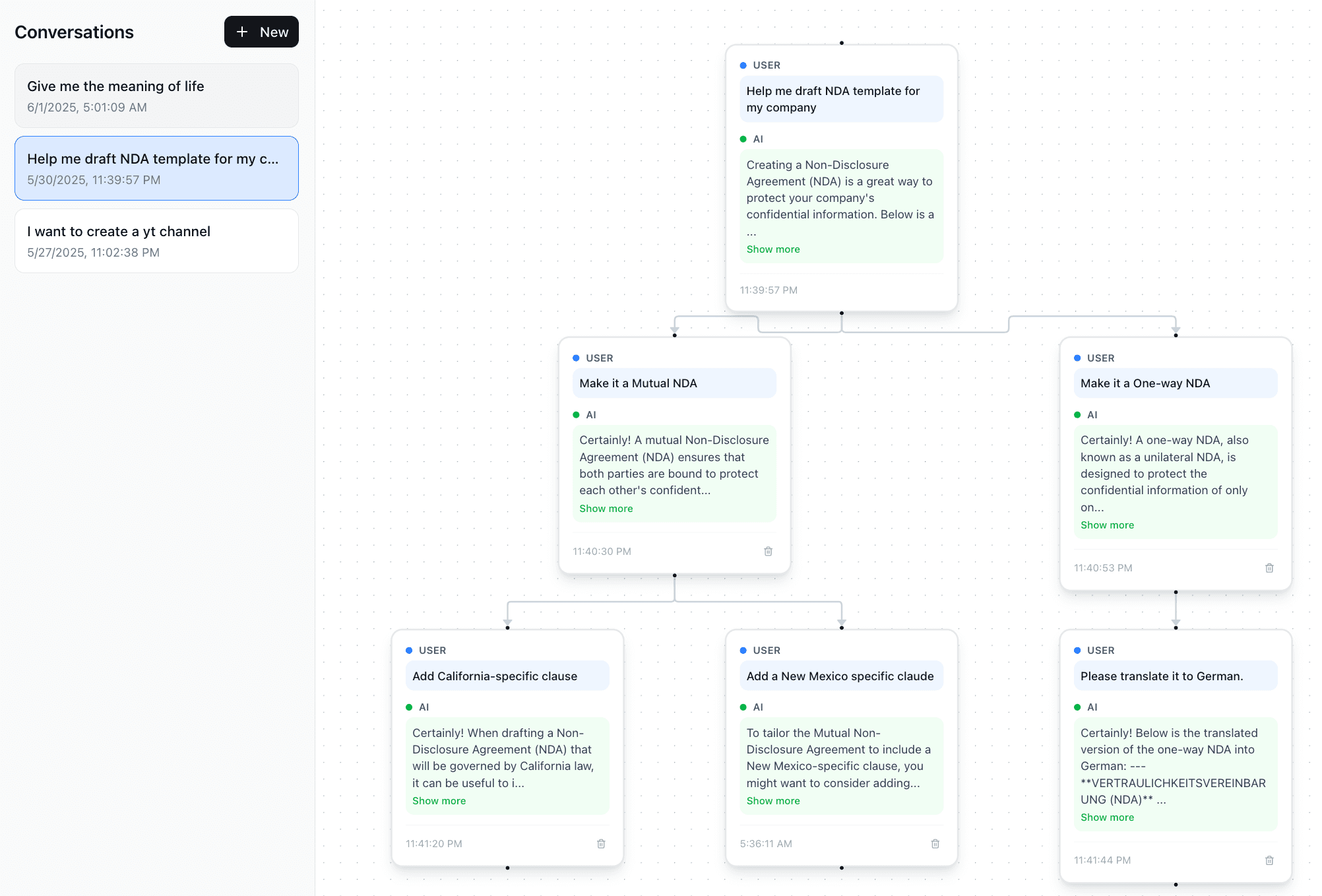Expand 'Certainly! A mutual Non-Disclosure' reply with Show more
This screenshot has height=896, width=1322.
pos(606,508)
